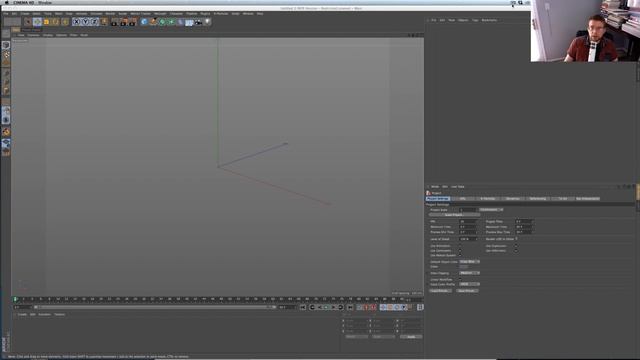
Task: Open the project scale units dropdown
Action: click(491, 210)
